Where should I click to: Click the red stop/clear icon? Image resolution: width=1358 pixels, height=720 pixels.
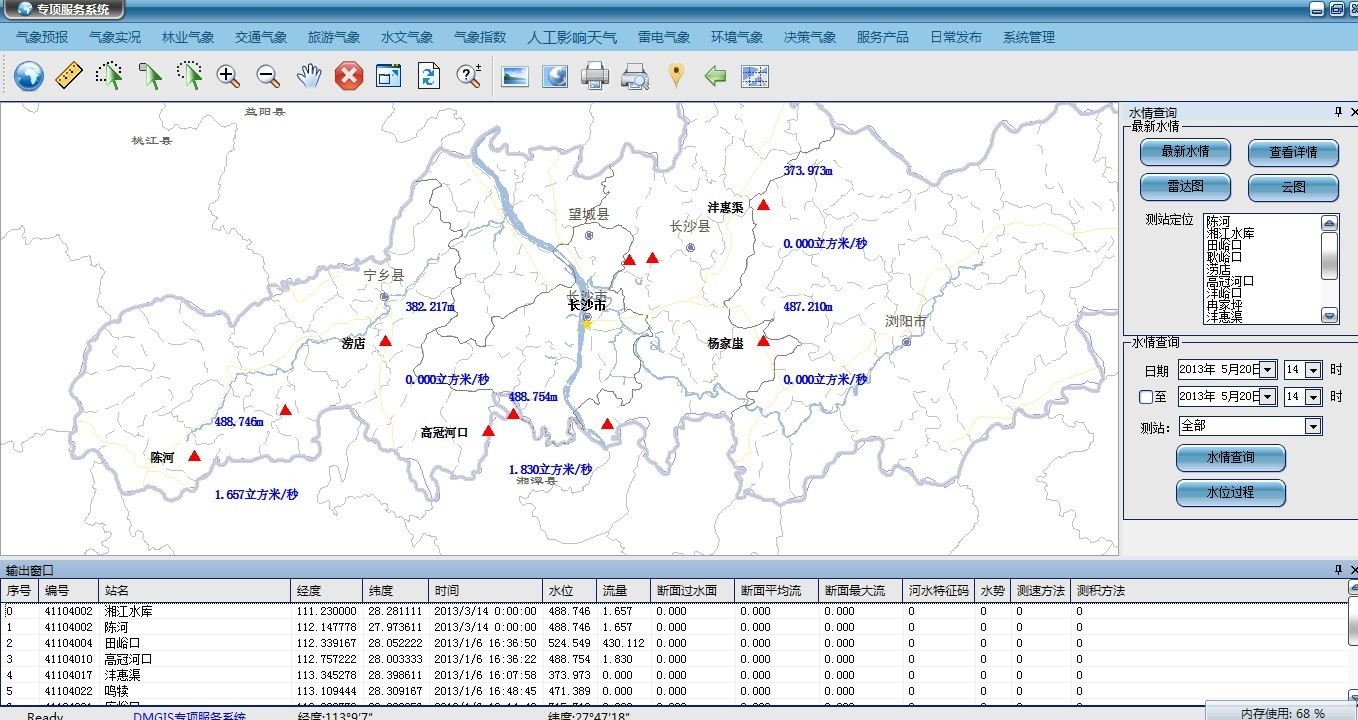pyautogui.click(x=348, y=76)
